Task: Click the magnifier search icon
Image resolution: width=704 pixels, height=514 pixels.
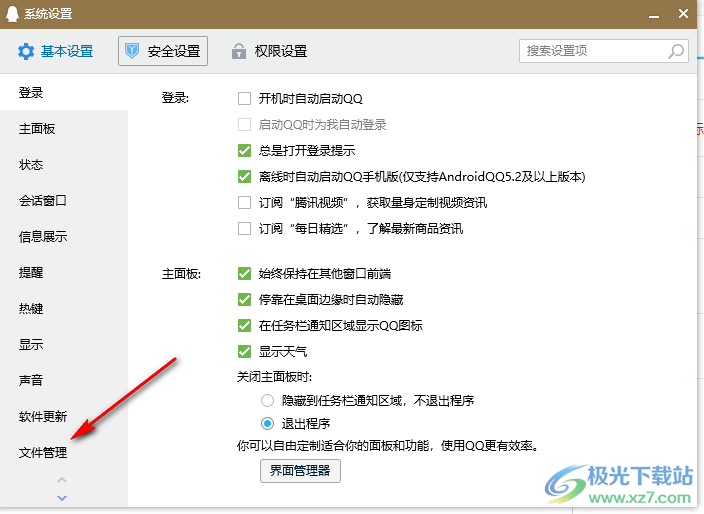Action: [x=676, y=51]
